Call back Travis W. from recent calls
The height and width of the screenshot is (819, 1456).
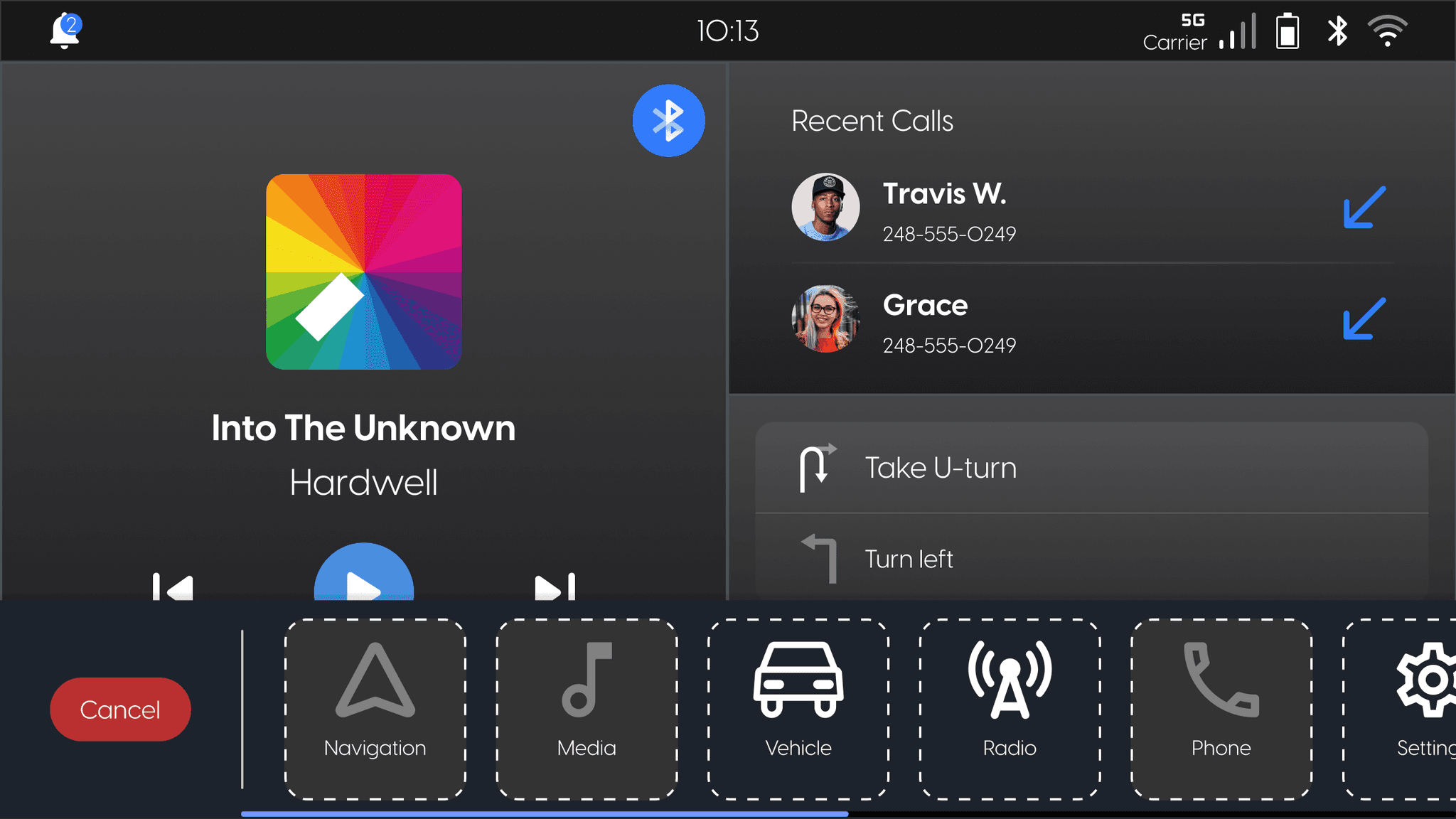946,209
